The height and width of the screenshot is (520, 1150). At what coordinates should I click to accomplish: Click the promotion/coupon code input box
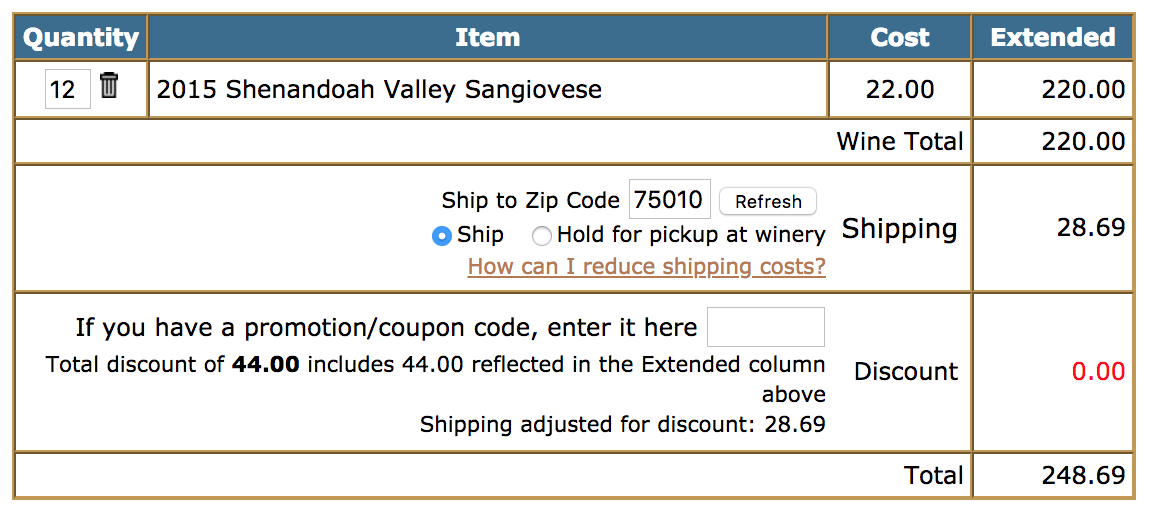765,327
